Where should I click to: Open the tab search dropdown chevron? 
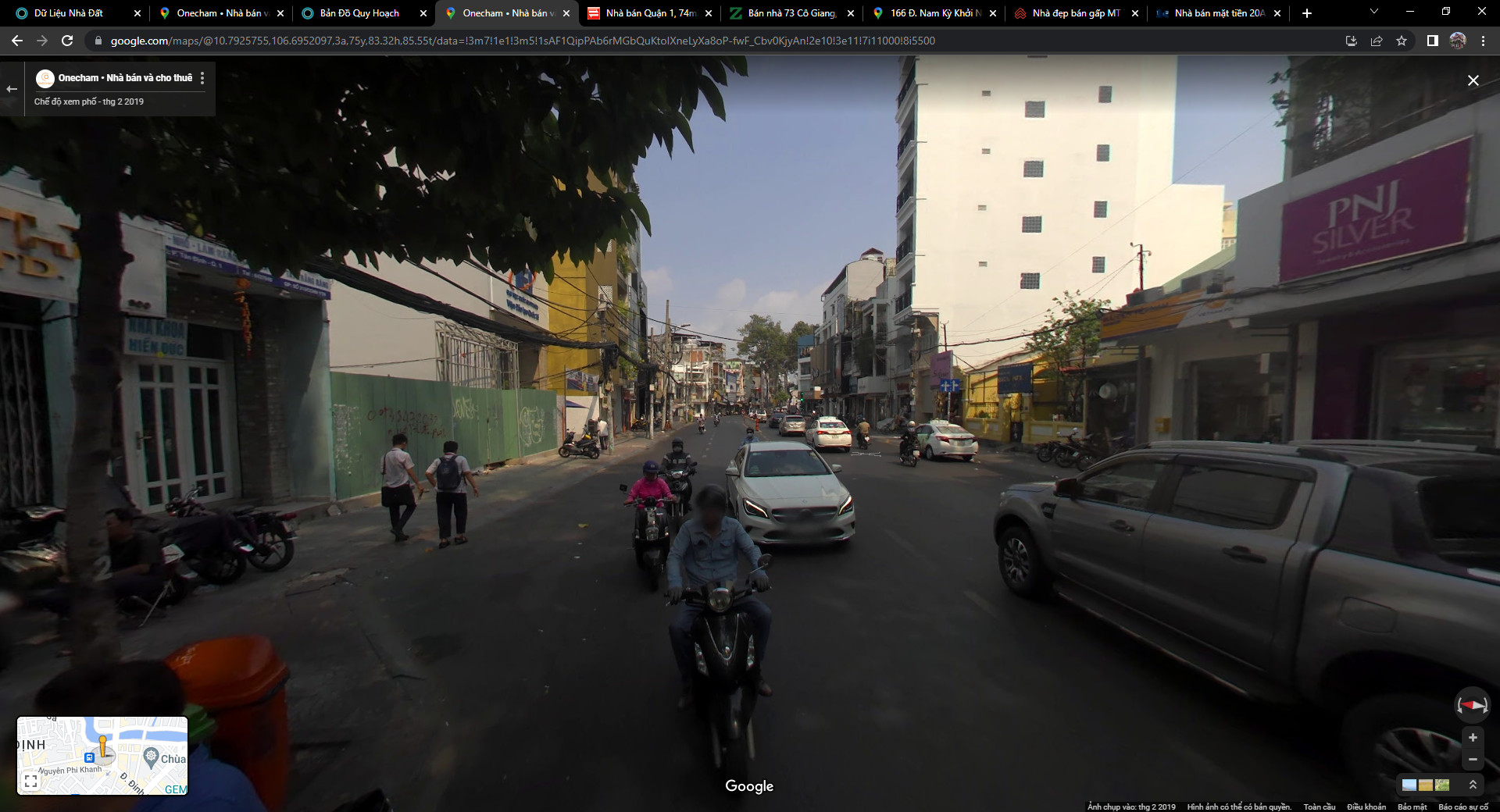[x=1374, y=12]
